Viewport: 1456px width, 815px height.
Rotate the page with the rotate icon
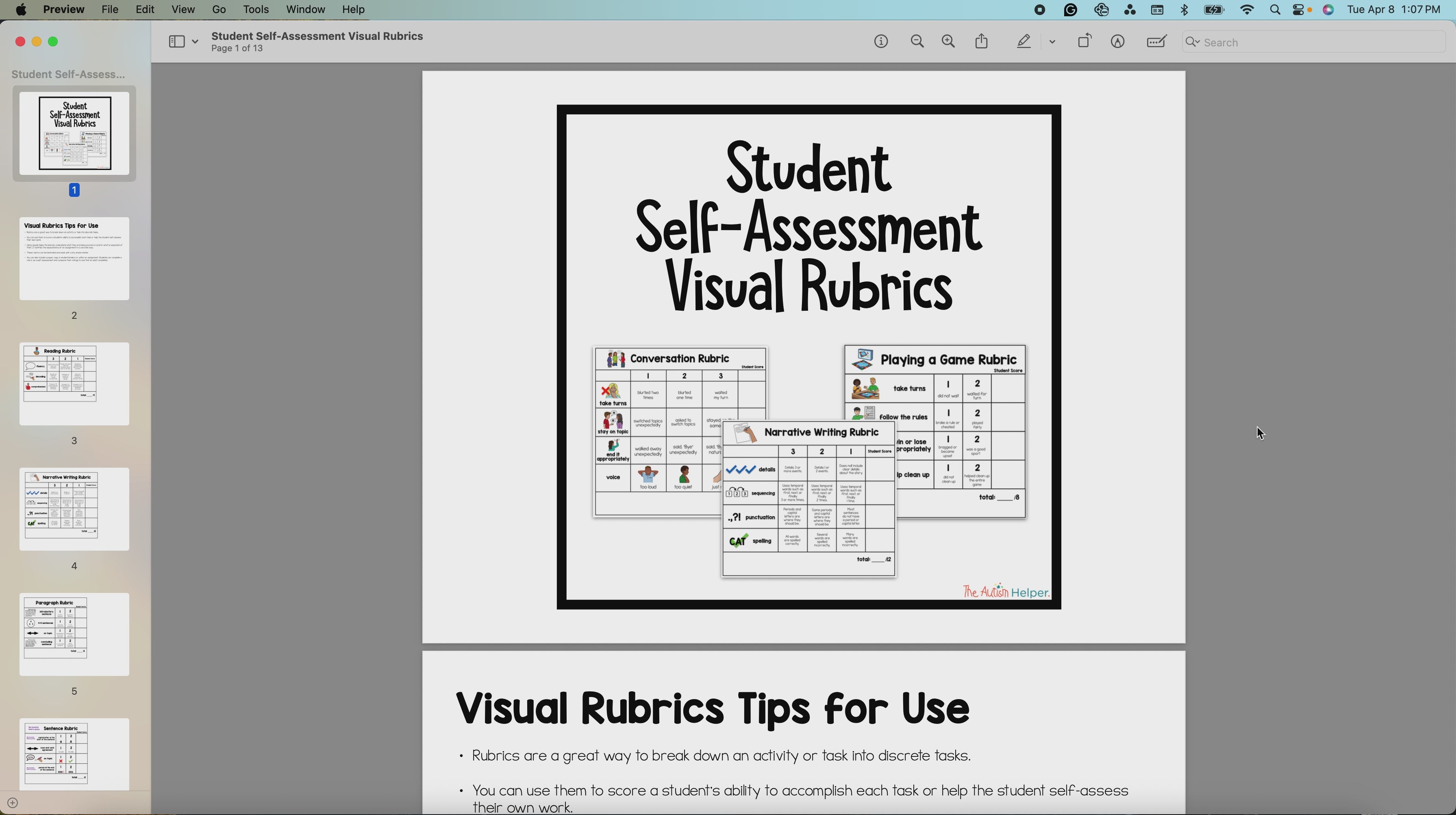click(x=1084, y=41)
